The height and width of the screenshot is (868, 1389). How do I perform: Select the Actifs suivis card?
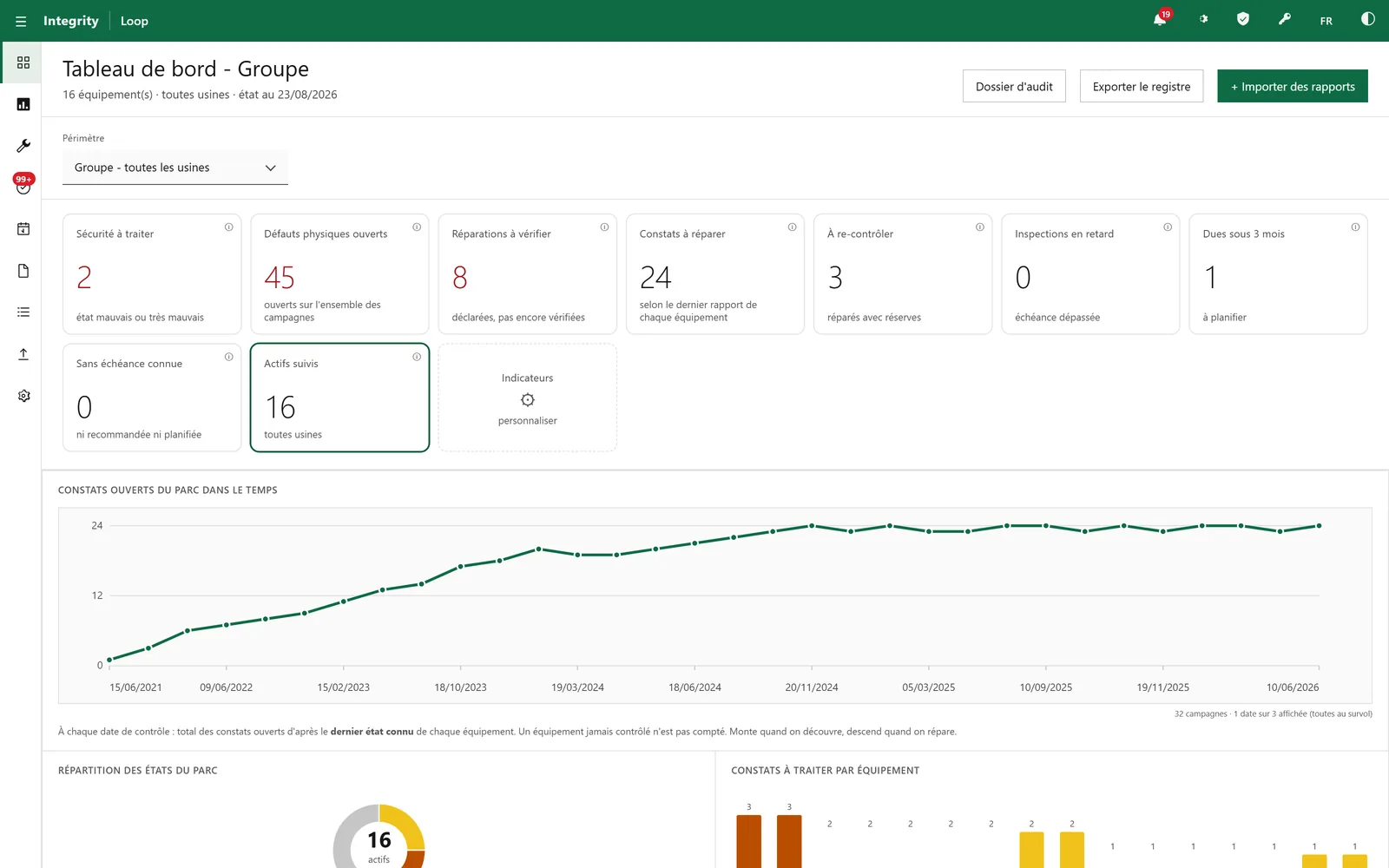[x=339, y=398]
